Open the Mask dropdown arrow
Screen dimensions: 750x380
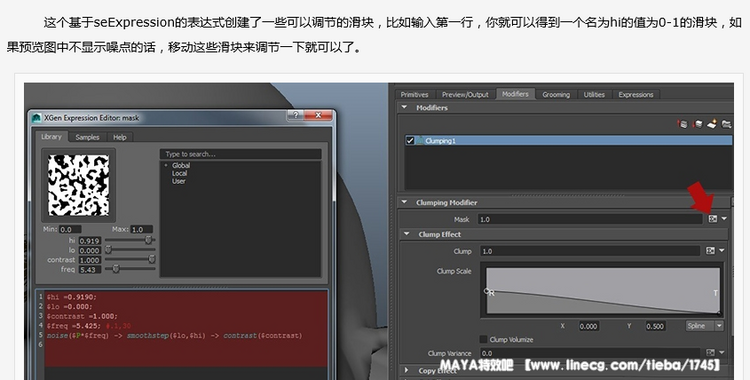tap(724, 219)
